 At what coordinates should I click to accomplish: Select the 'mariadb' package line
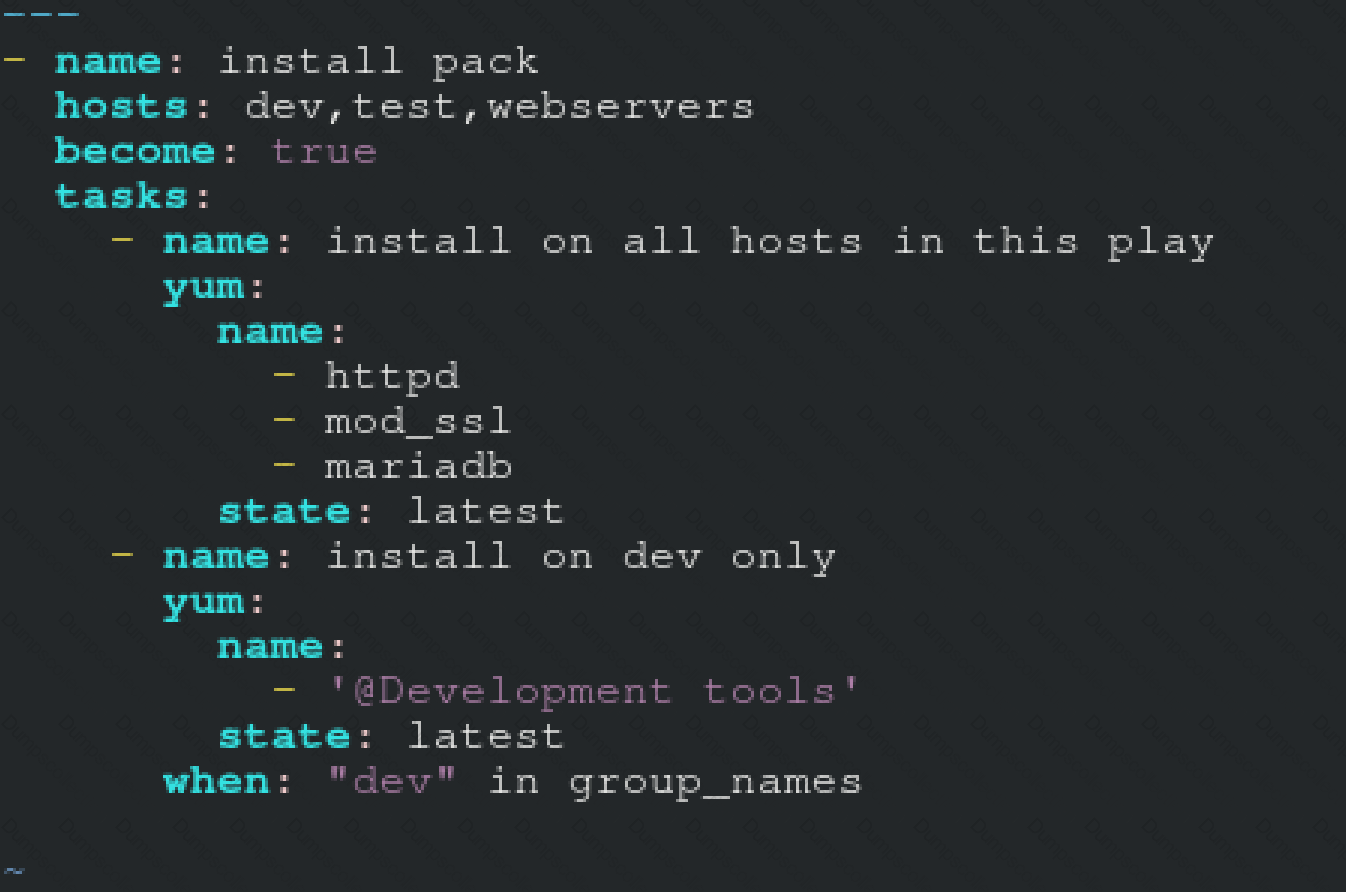click(x=418, y=467)
